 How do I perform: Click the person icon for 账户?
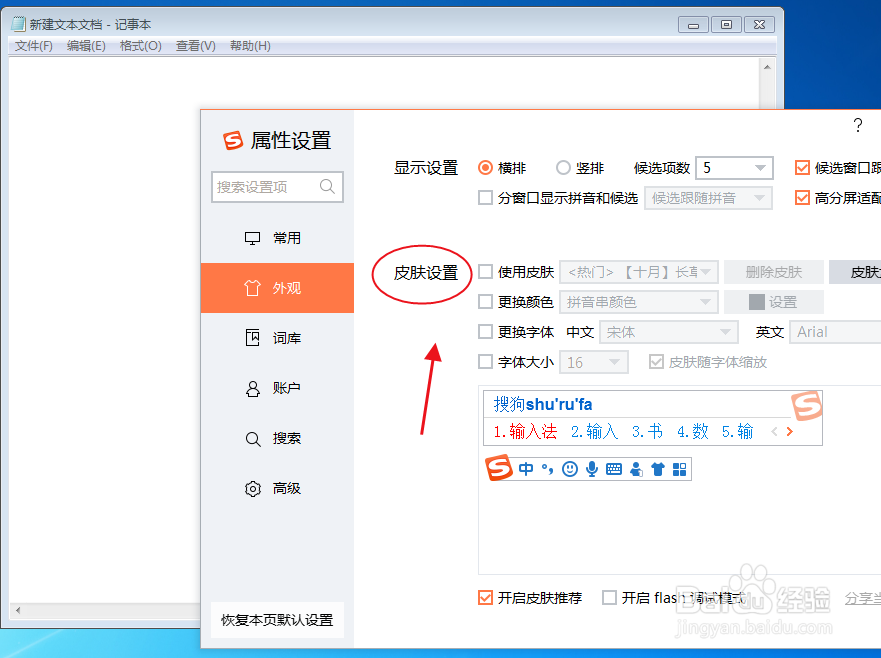[252, 388]
